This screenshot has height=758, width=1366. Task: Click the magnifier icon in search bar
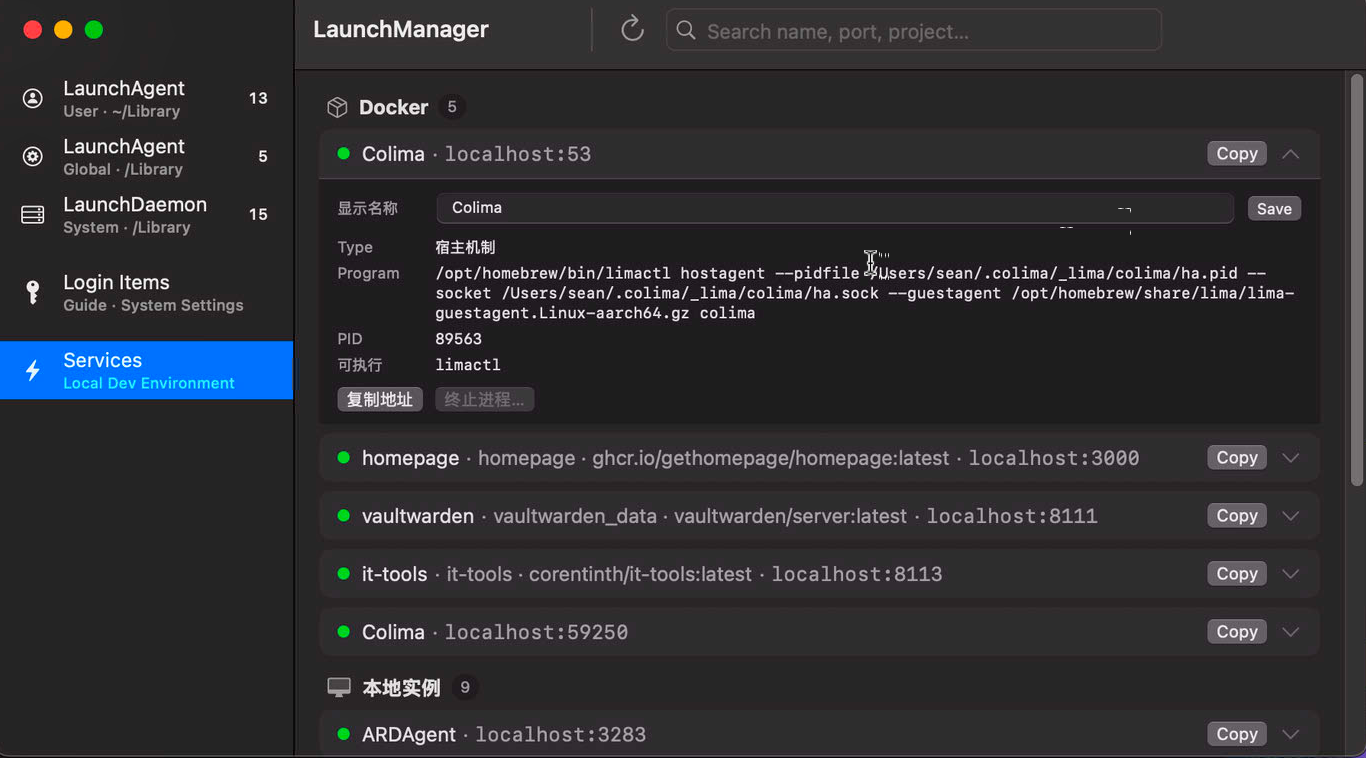click(686, 31)
